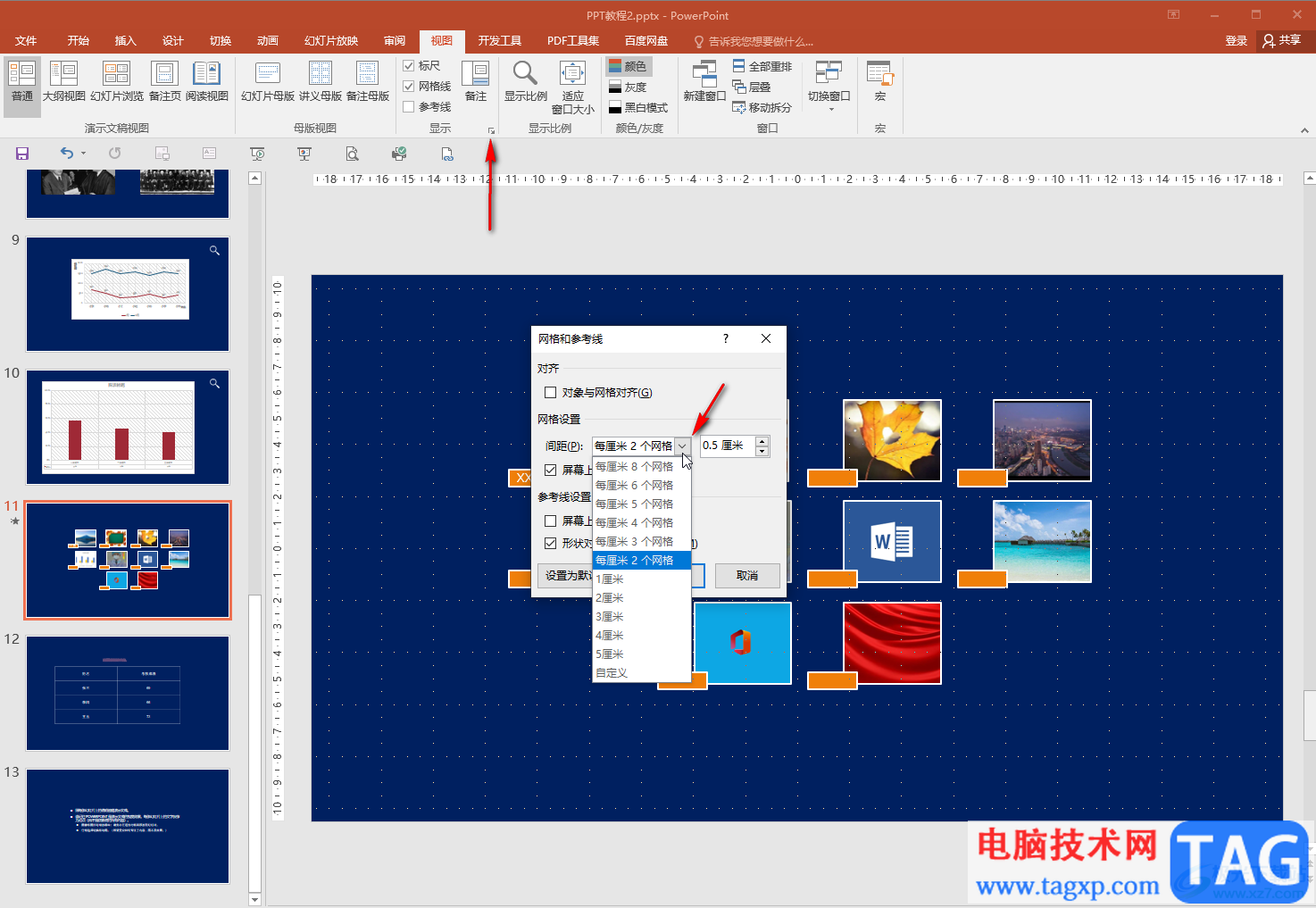1316x908 pixels.
Task: Open the Insert (插入) tab
Action: tap(126, 41)
